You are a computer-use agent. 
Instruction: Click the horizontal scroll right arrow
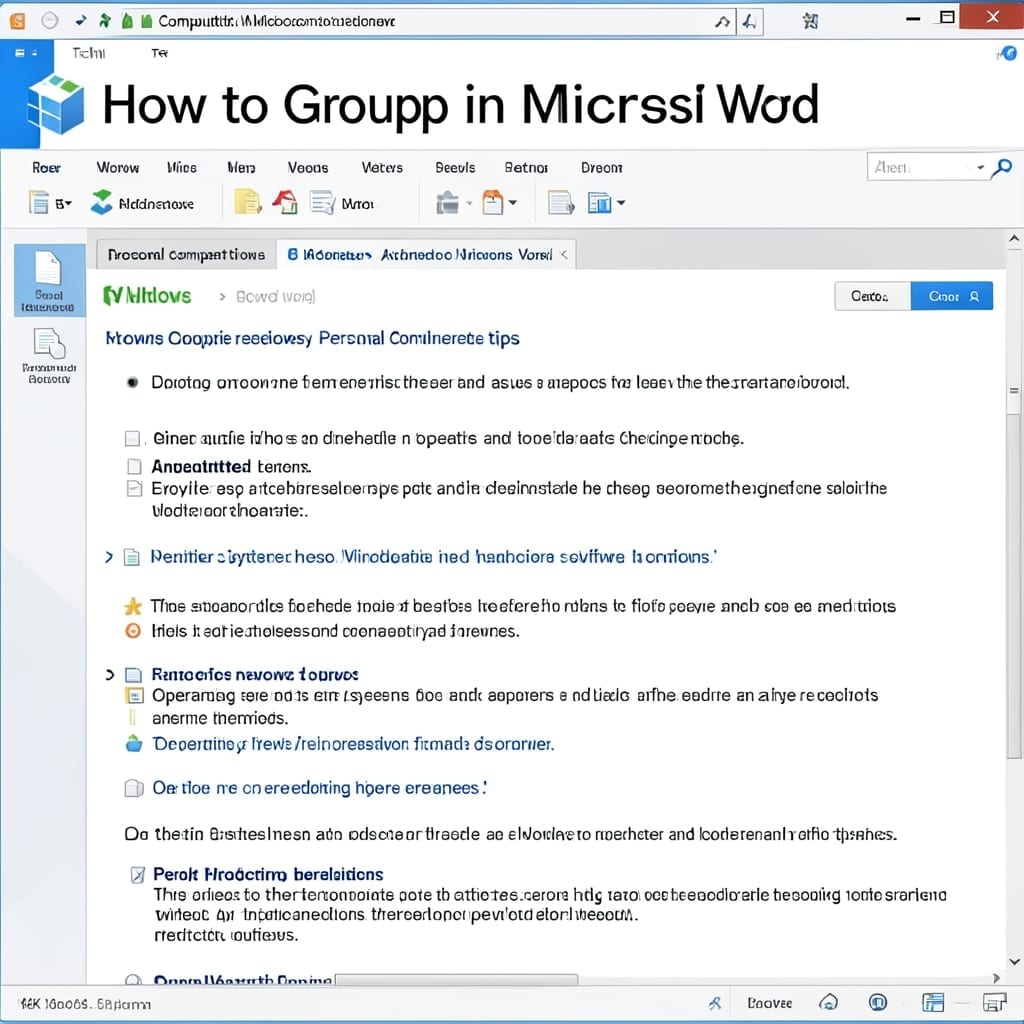point(997,978)
